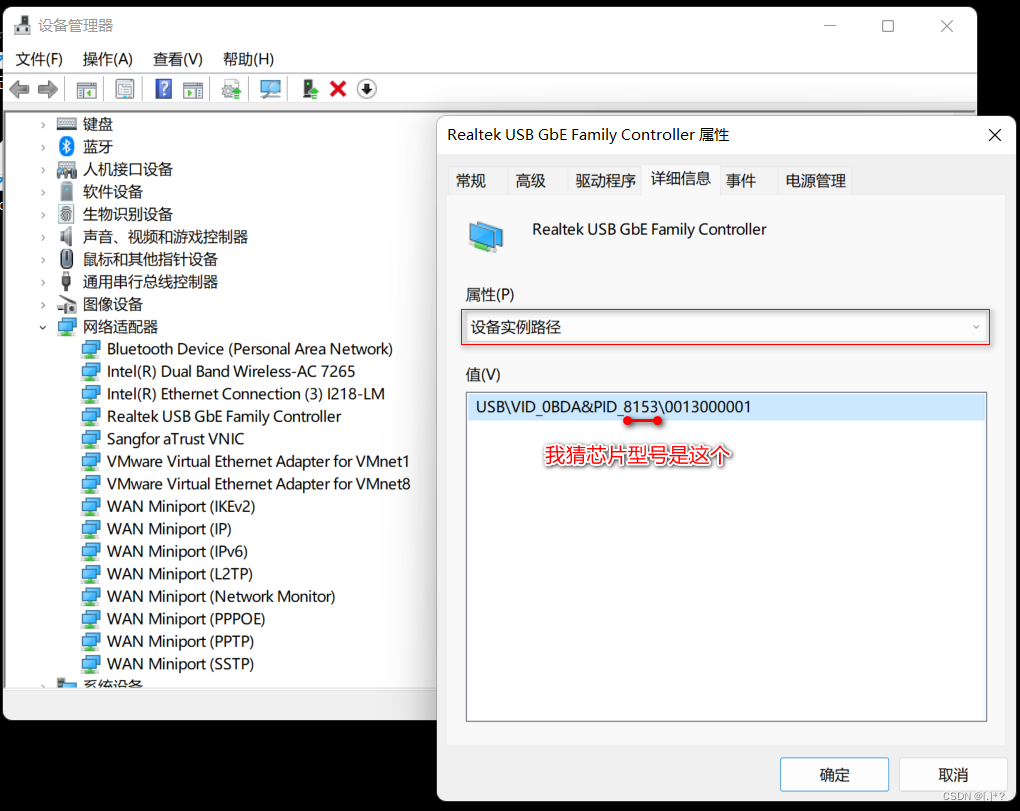Click speaker icon of 声音、视频和游戏控制器
Image resolution: width=1020 pixels, height=811 pixels.
point(66,236)
